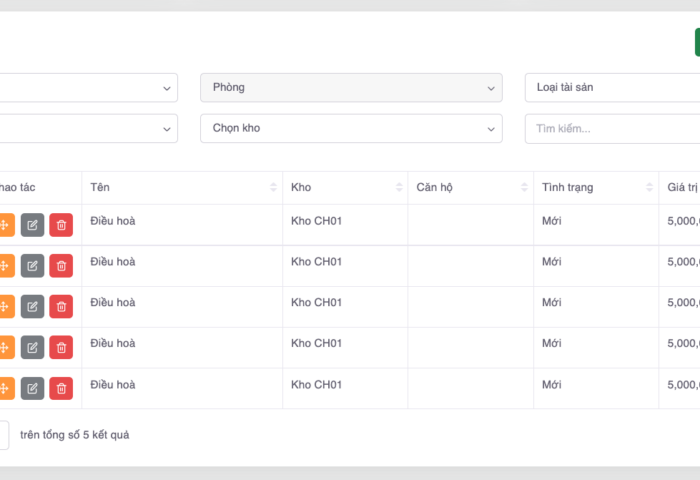Click orange move icon in second row
This screenshot has height=480, width=700.
pos(5,266)
